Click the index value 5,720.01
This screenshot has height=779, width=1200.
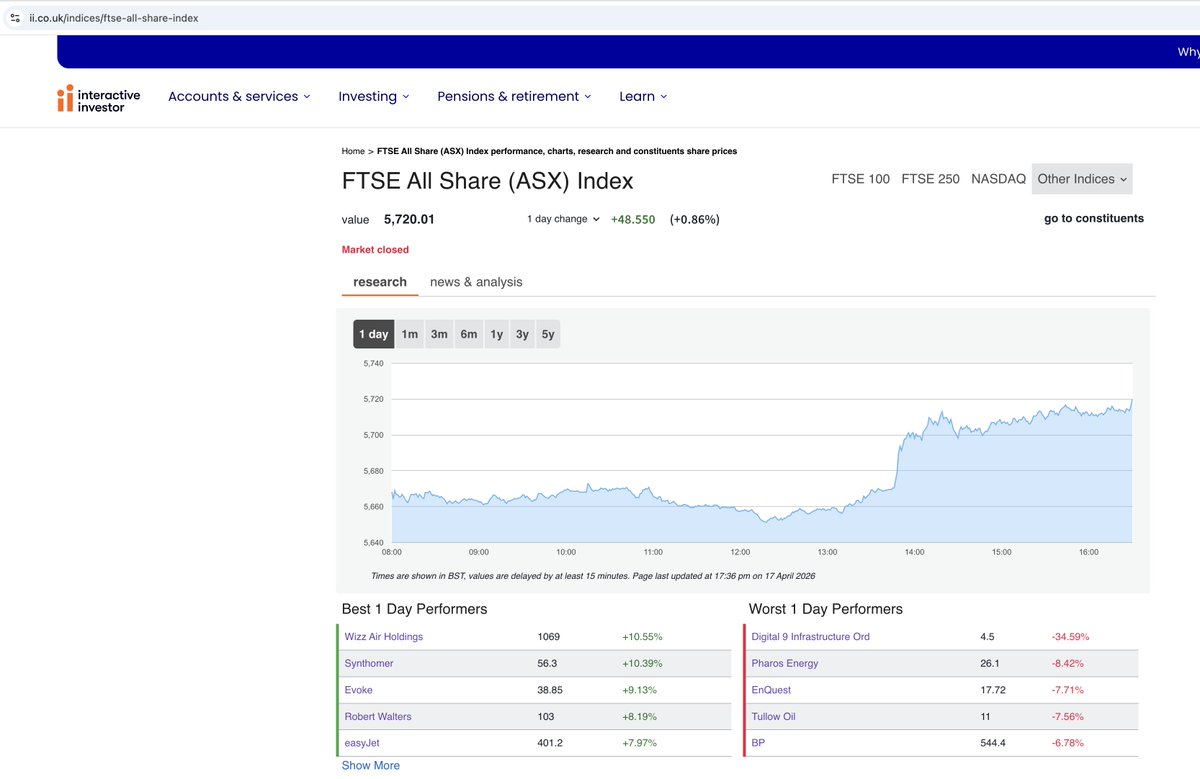coord(409,219)
